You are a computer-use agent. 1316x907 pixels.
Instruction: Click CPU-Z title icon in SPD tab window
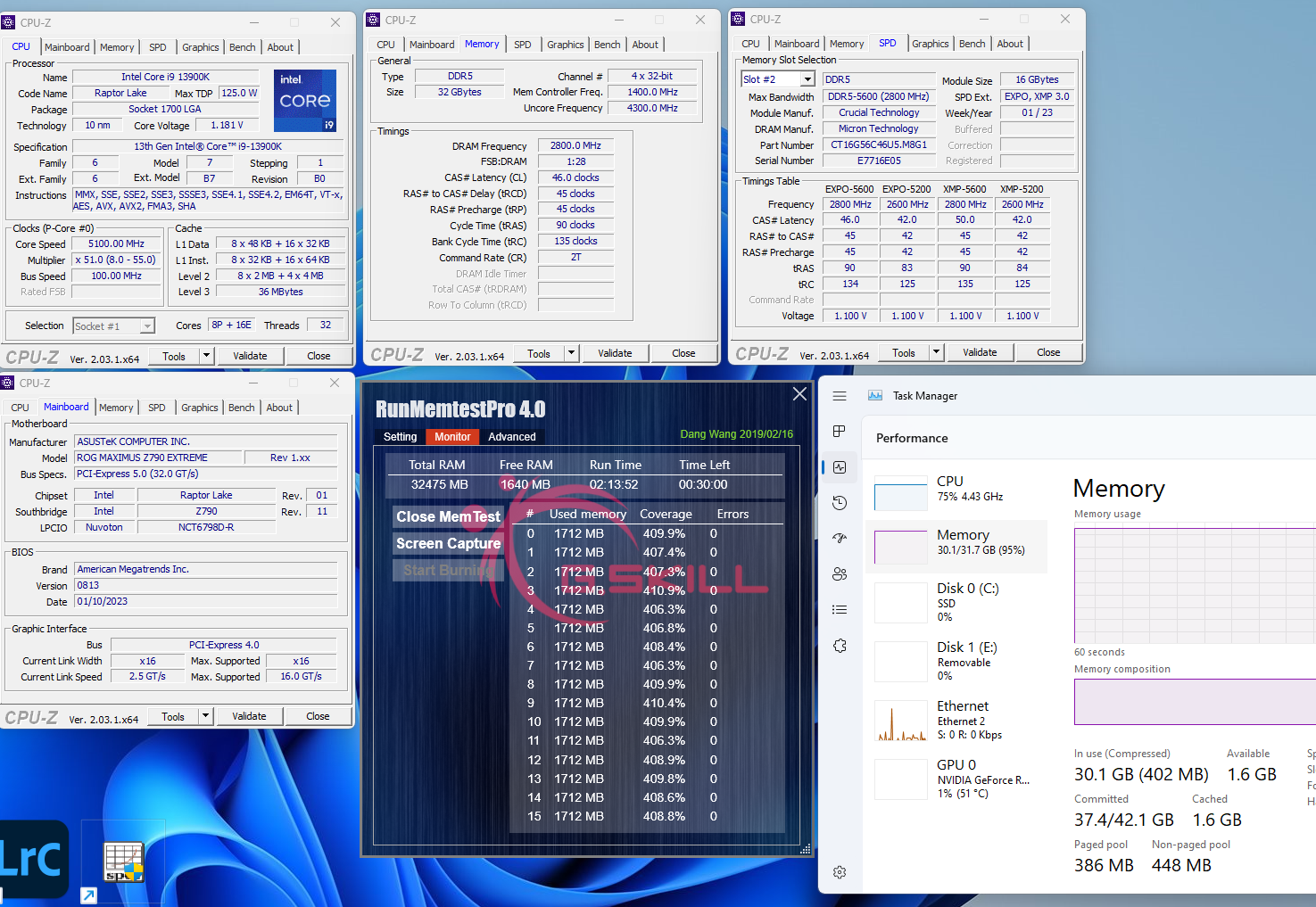738,19
